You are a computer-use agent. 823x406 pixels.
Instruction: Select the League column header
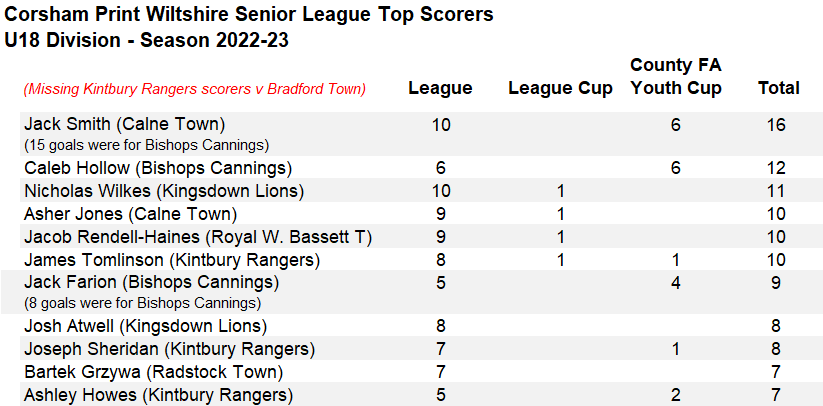coord(440,88)
